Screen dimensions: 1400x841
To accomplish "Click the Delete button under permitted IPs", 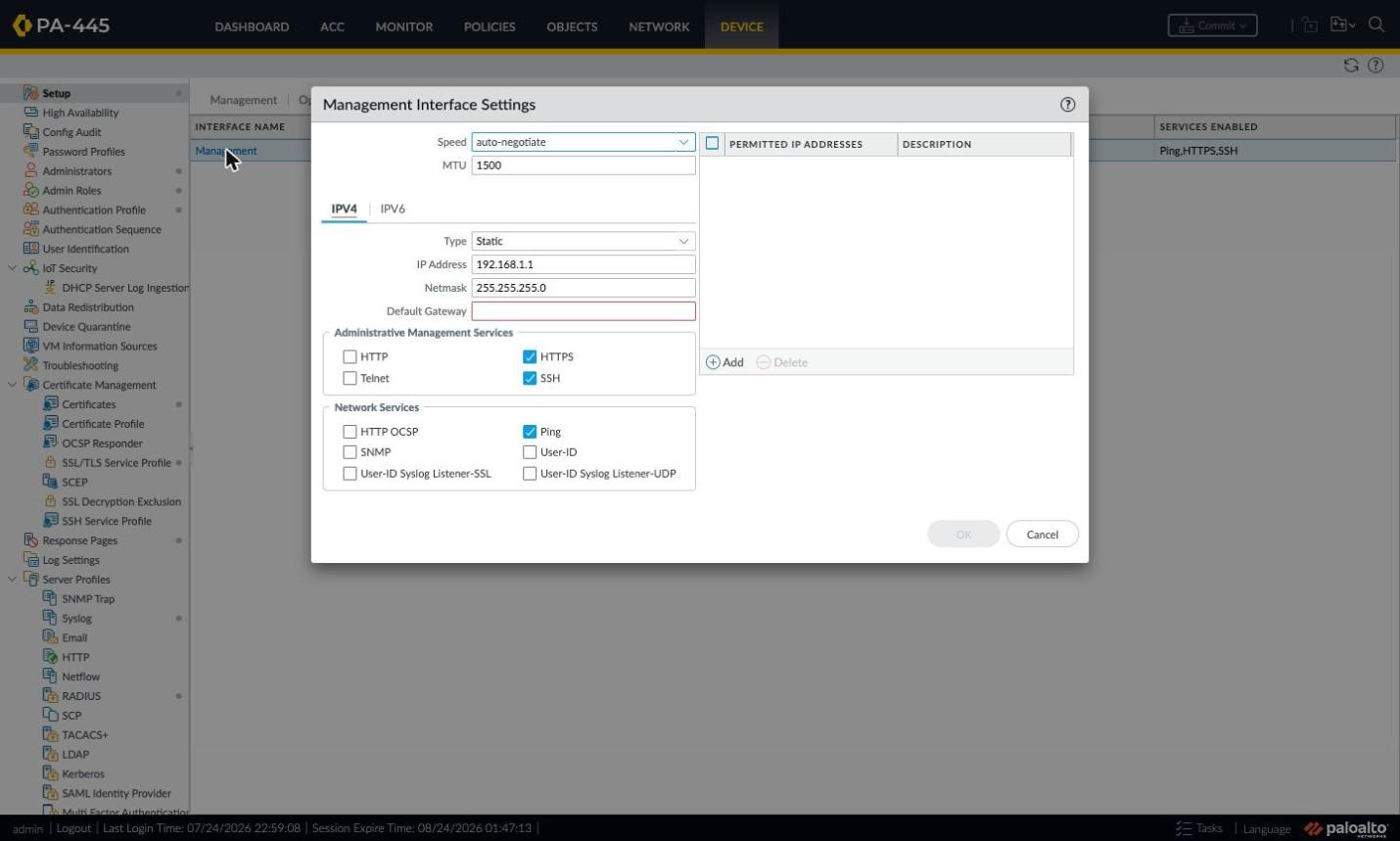I will [782, 362].
